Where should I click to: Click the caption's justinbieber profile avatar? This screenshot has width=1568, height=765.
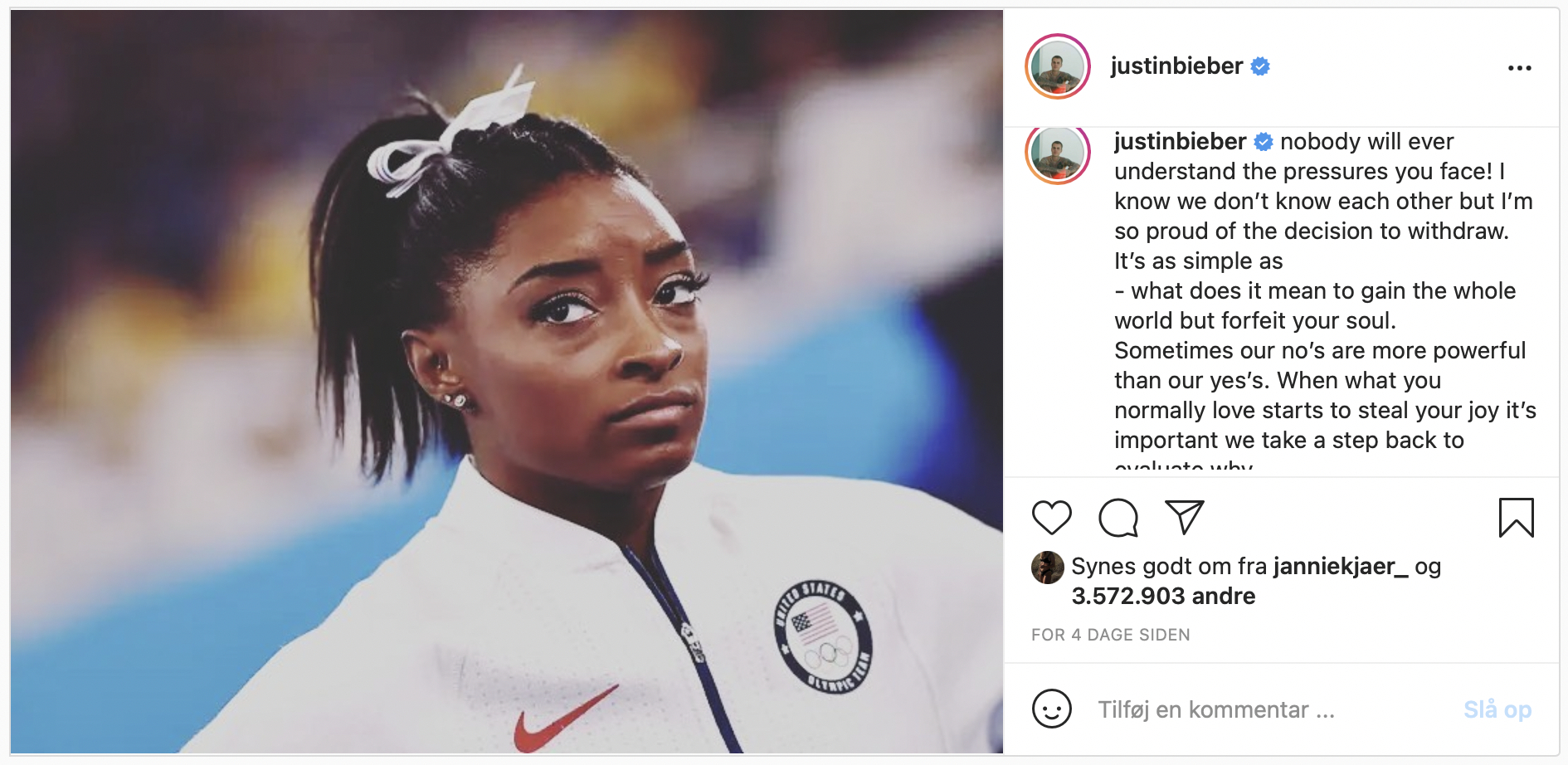[1057, 154]
